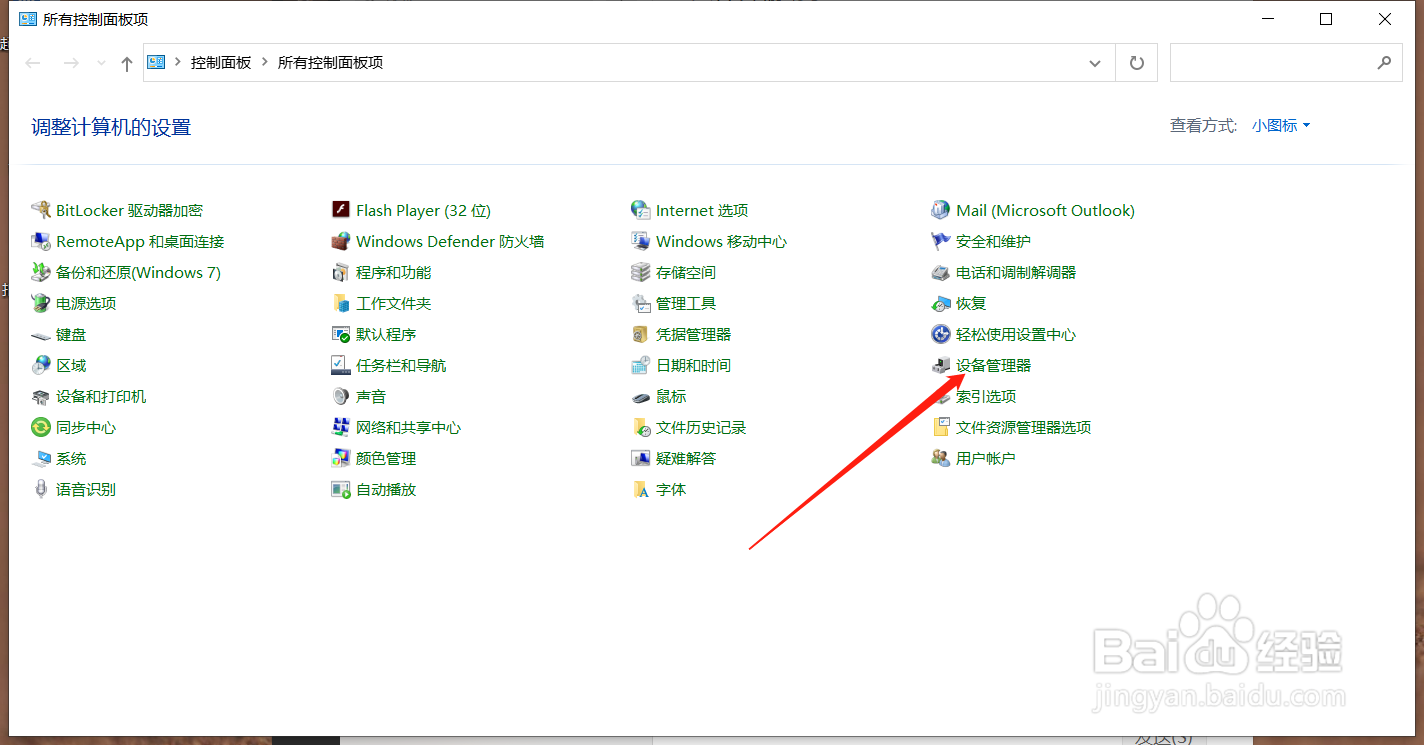
Task: Open 凭据管理器 link
Action: [x=693, y=334]
